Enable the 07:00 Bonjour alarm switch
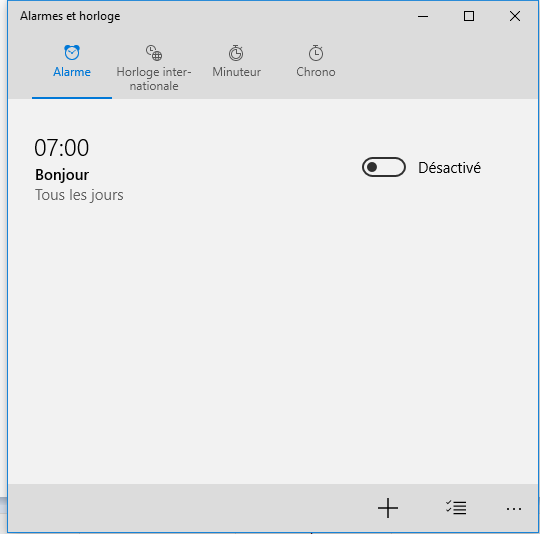The image size is (540, 534). point(384,167)
